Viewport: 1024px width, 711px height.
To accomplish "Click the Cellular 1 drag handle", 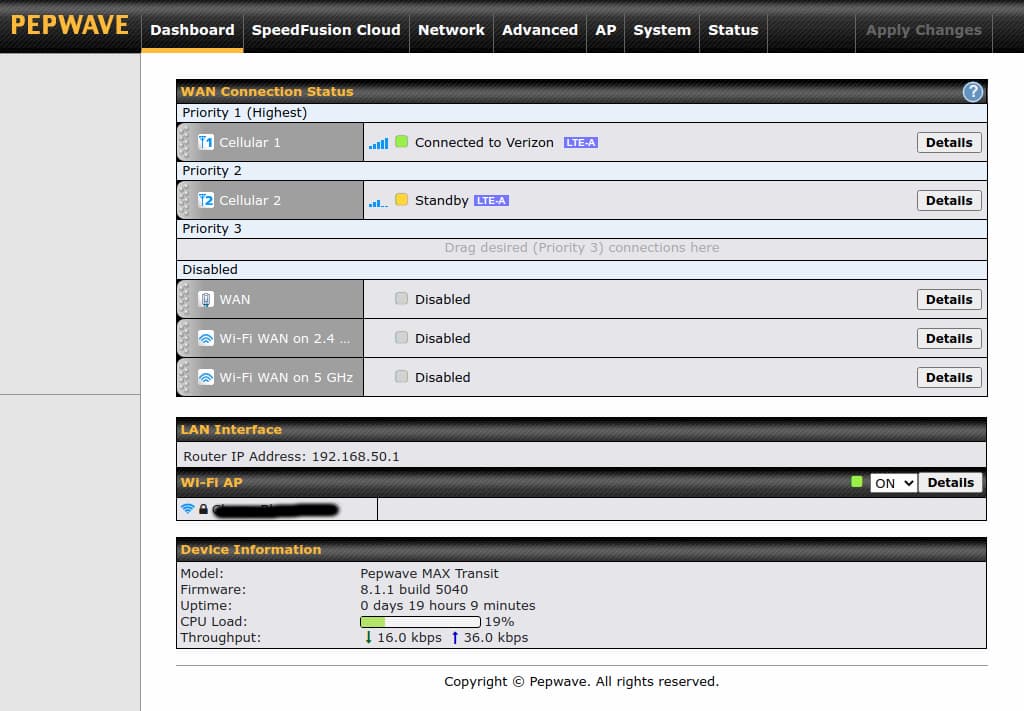I will [x=183, y=143].
